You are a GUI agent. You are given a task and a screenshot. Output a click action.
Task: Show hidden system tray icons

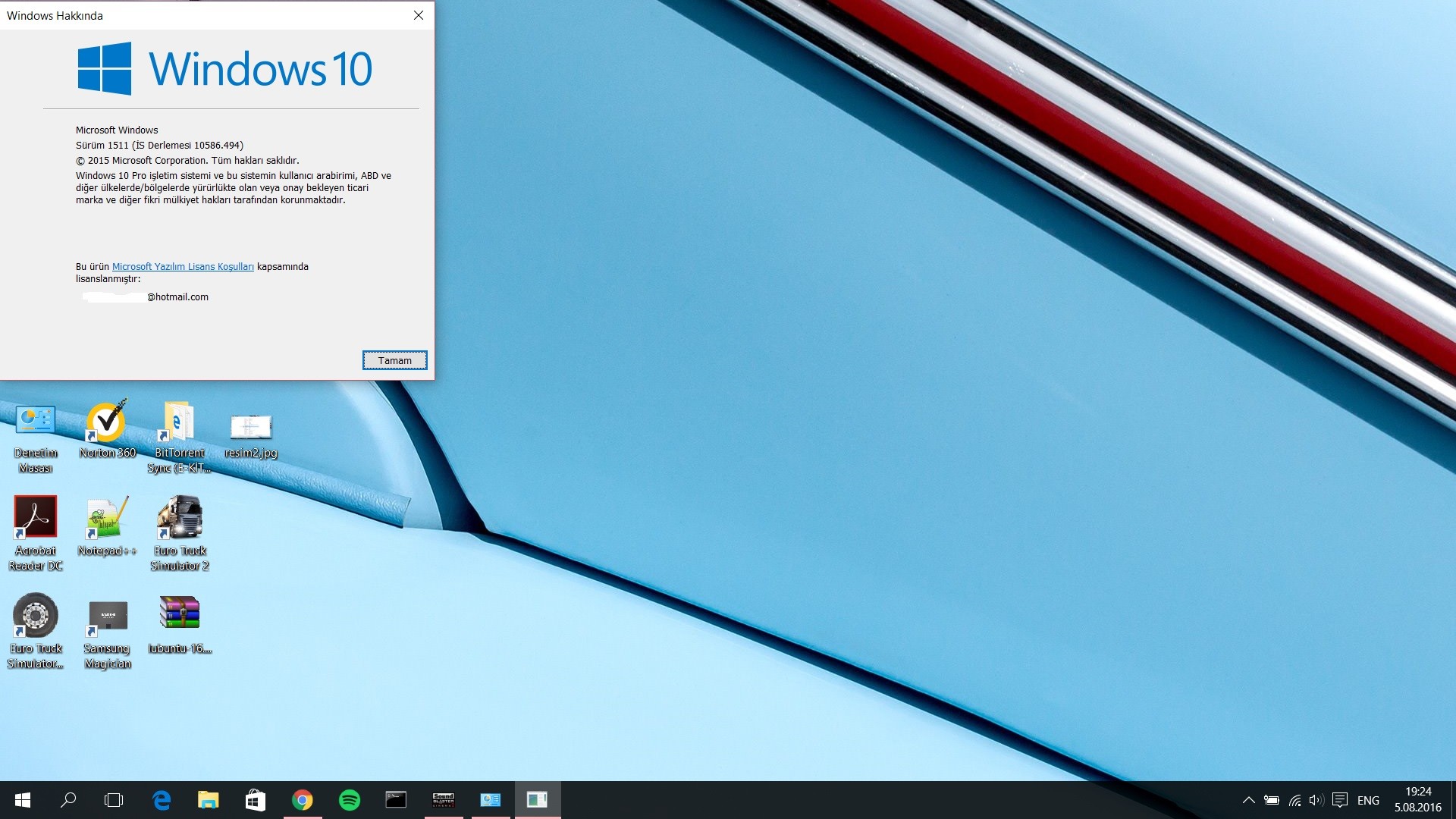click(x=1248, y=800)
